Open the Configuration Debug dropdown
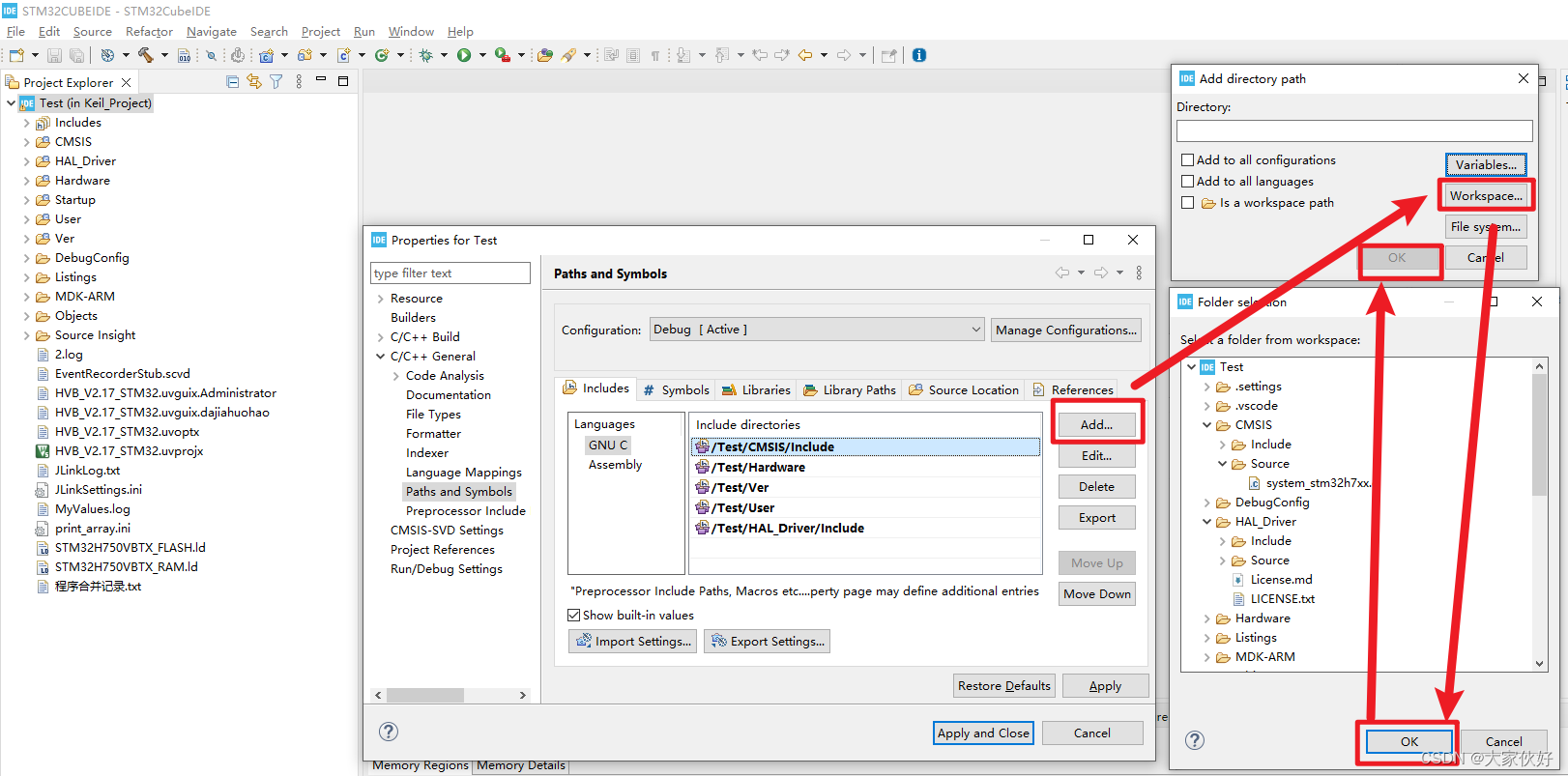Screen dimensions: 1568x776 tap(817, 330)
